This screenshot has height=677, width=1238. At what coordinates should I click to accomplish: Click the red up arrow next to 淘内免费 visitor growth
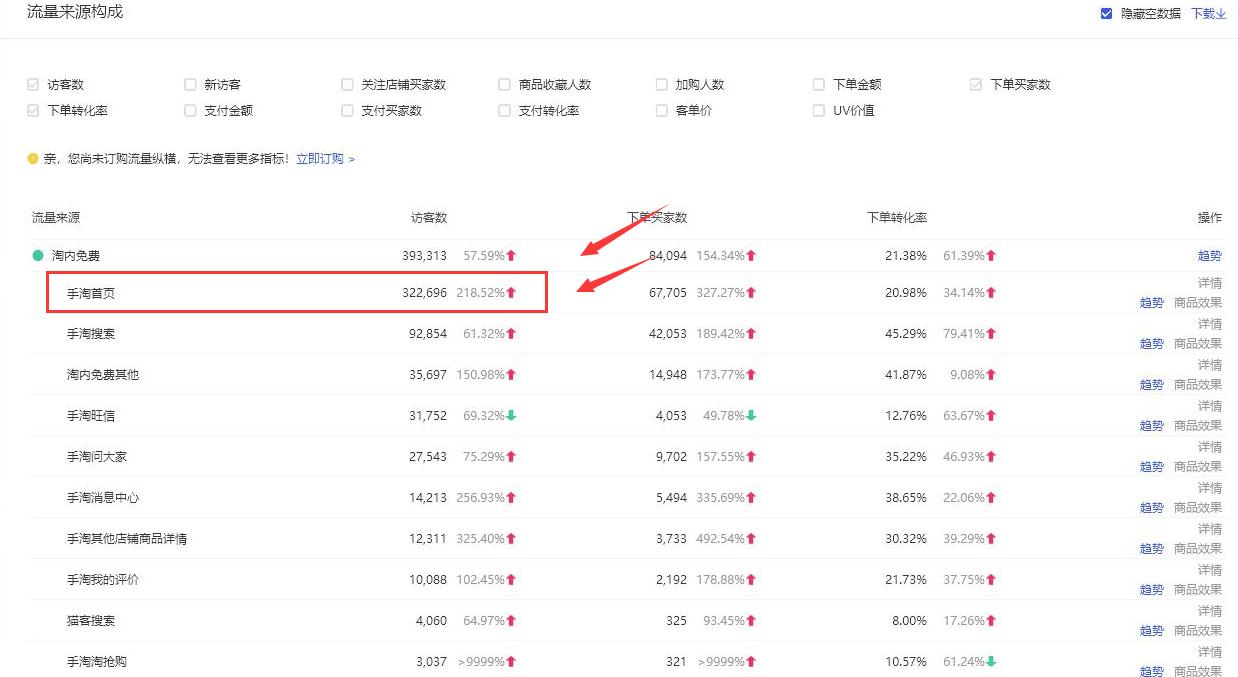tap(511, 255)
